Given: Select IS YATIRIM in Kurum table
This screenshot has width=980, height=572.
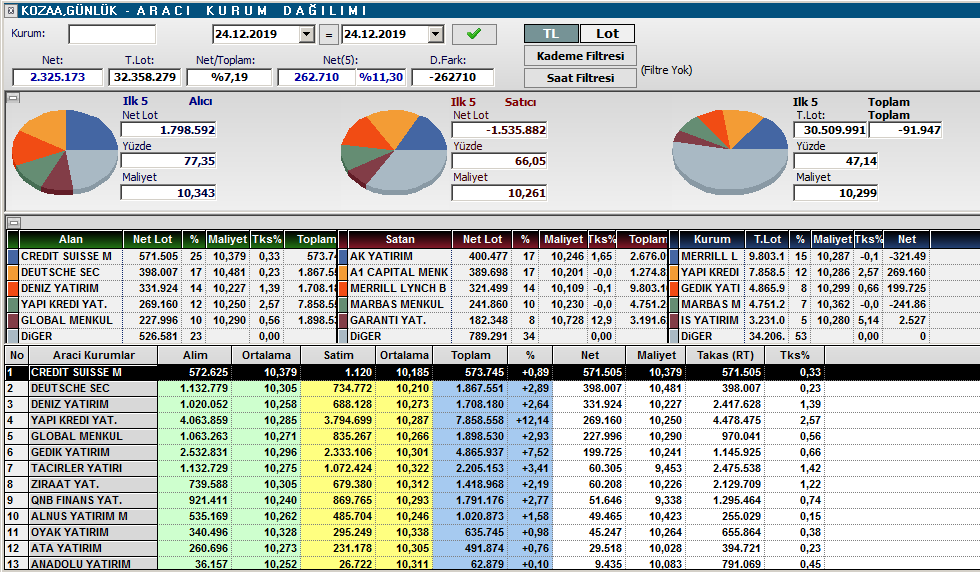Looking at the screenshot, I should click(710, 320).
